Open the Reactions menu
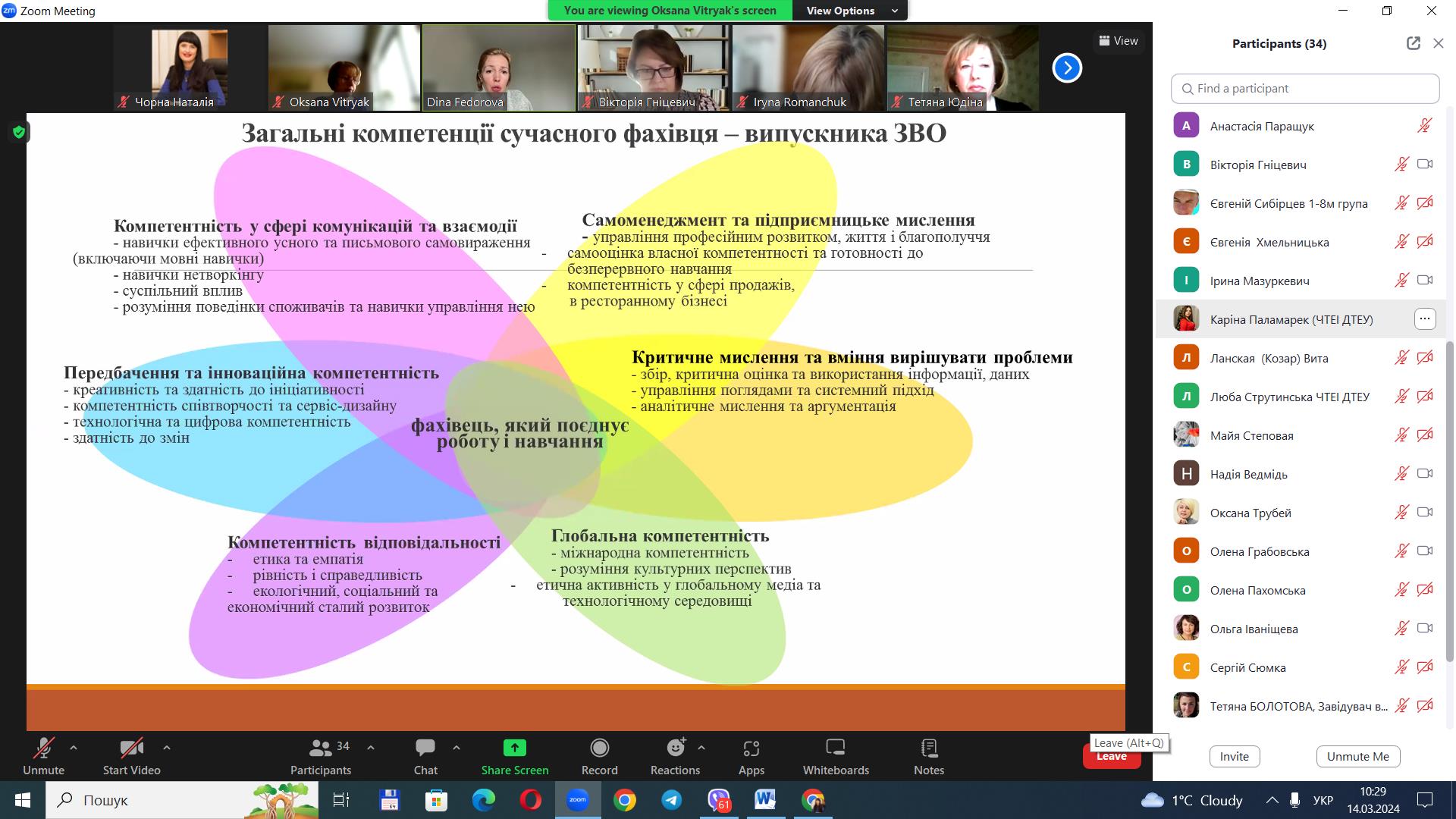 pos(674,757)
